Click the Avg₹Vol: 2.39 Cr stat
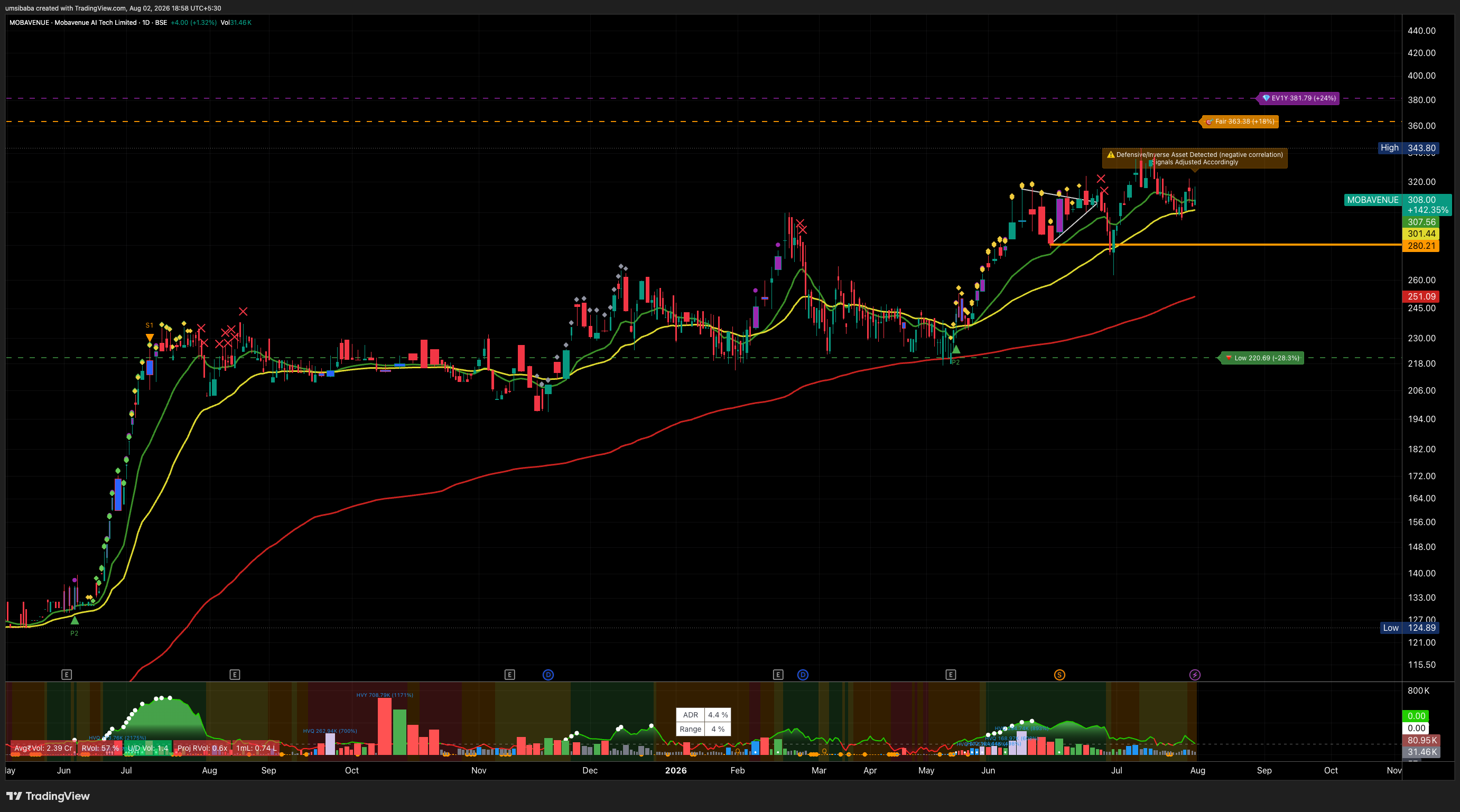Image resolution: width=1460 pixels, height=812 pixels. 43,748
